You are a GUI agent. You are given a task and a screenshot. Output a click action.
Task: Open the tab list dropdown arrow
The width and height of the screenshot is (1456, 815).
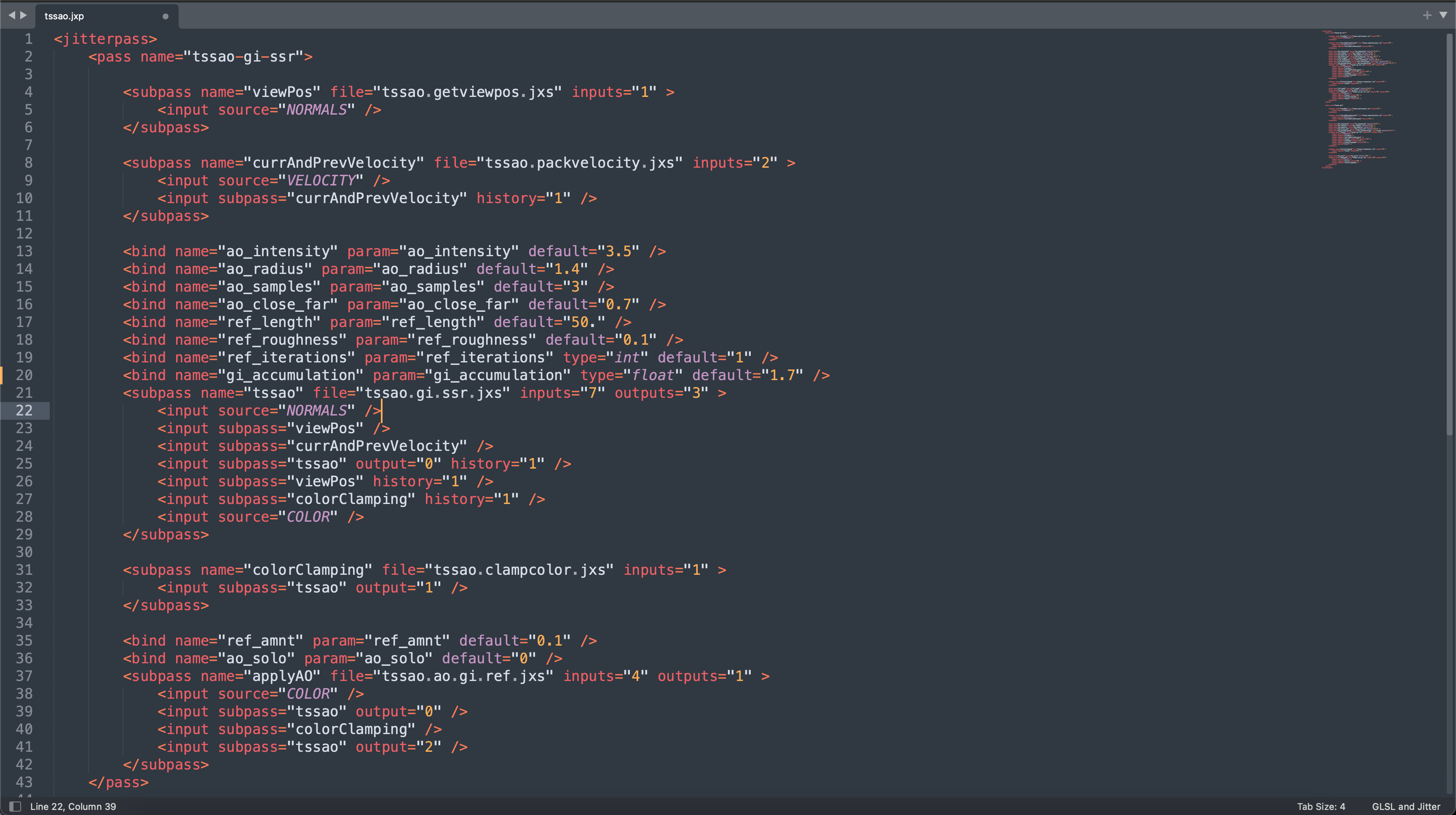pyautogui.click(x=1443, y=15)
